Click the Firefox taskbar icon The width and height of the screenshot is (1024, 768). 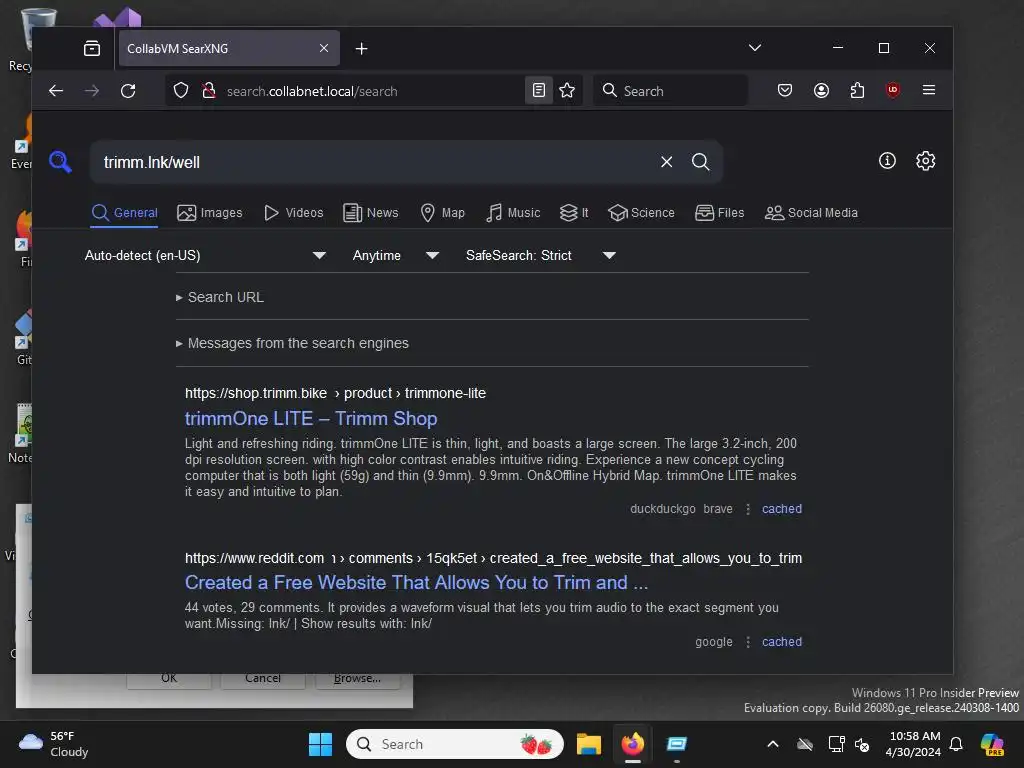[x=632, y=744]
